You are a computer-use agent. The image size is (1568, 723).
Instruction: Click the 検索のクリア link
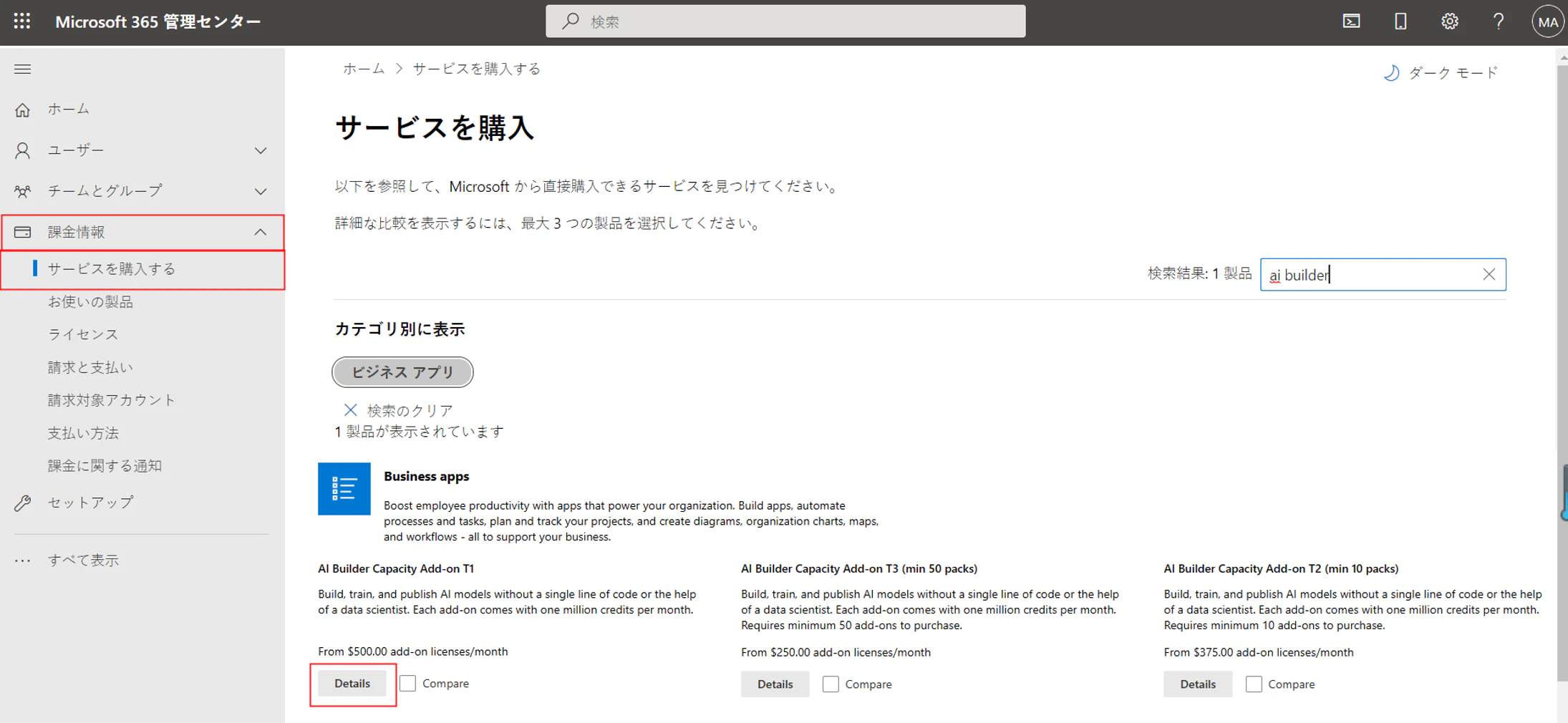tap(410, 411)
